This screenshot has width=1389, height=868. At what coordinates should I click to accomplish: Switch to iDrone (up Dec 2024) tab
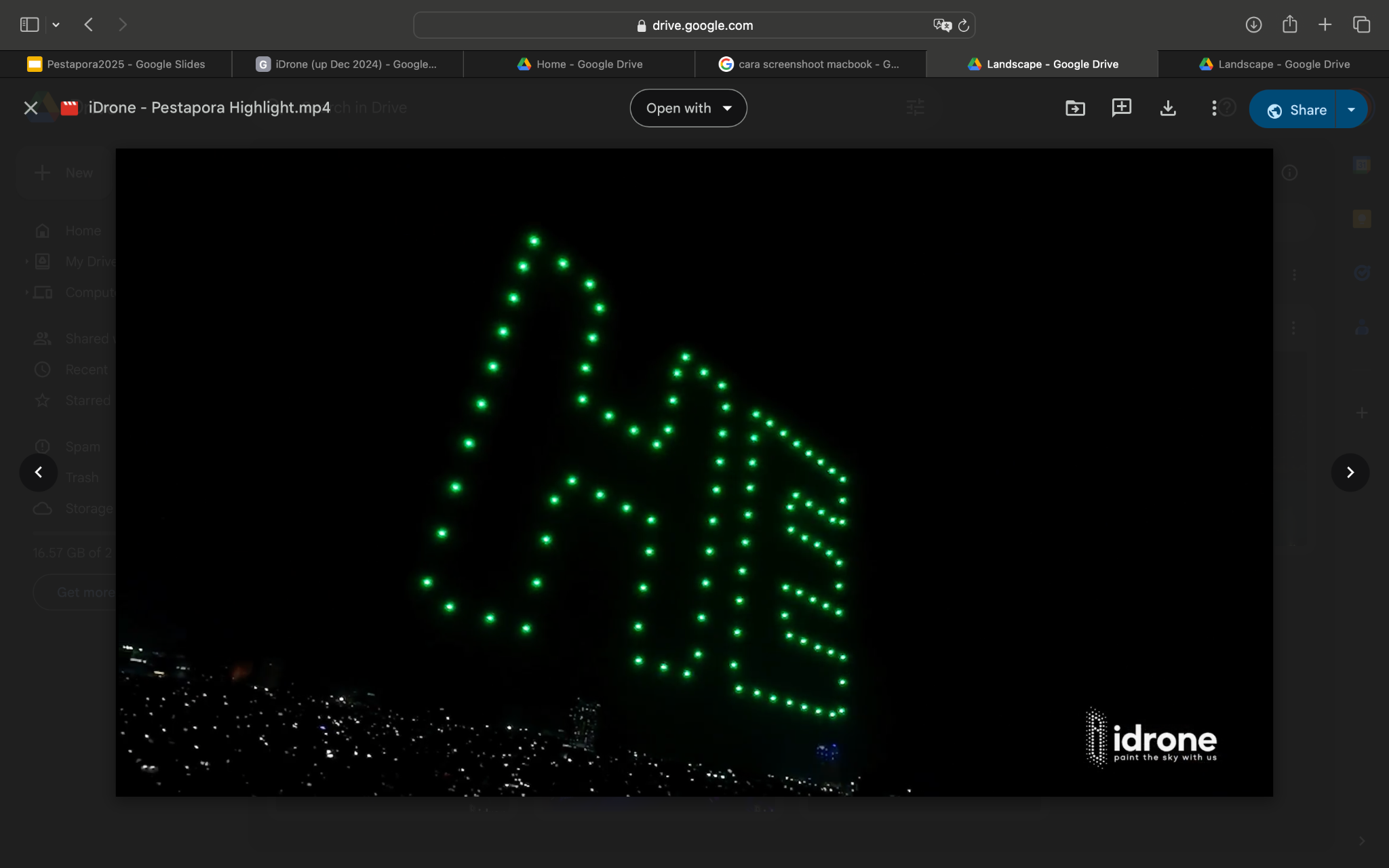point(347,64)
